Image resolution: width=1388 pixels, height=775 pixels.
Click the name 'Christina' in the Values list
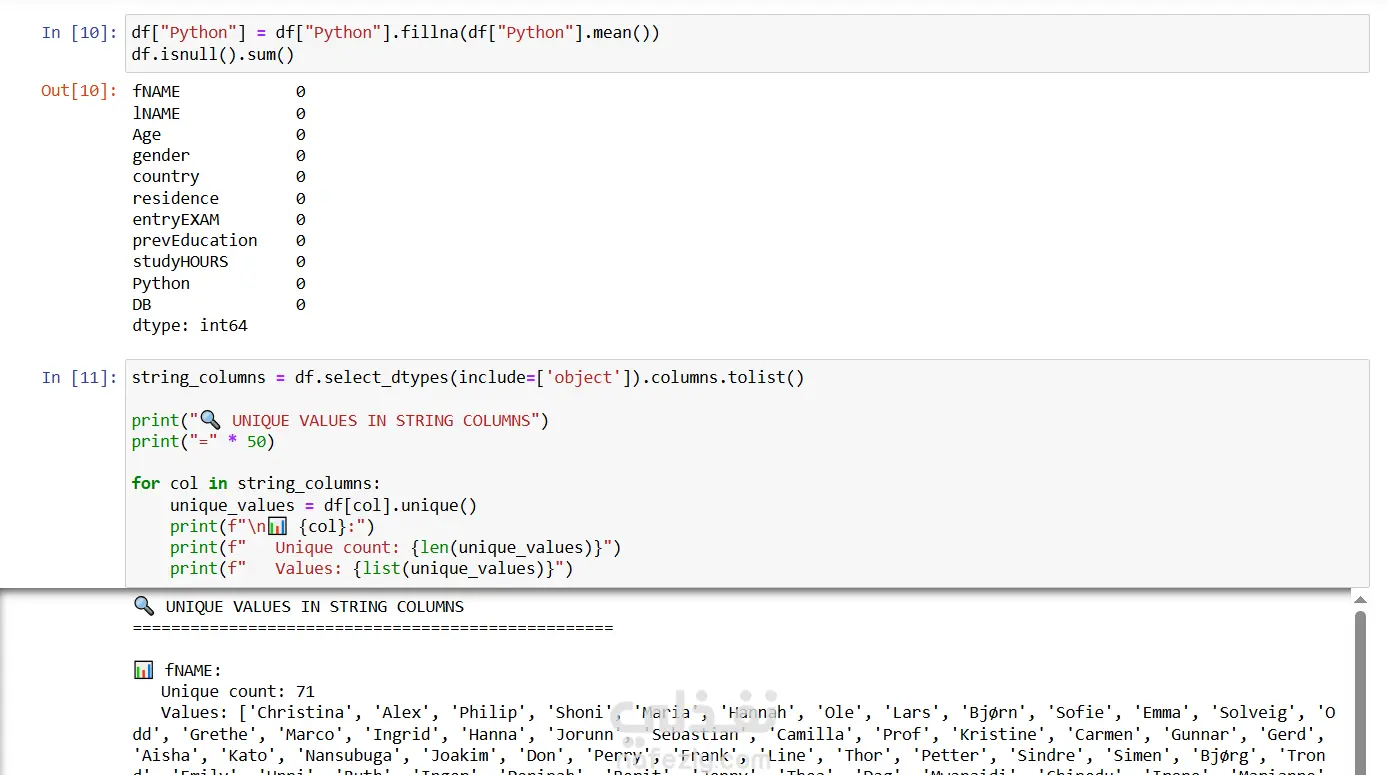coord(300,713)
